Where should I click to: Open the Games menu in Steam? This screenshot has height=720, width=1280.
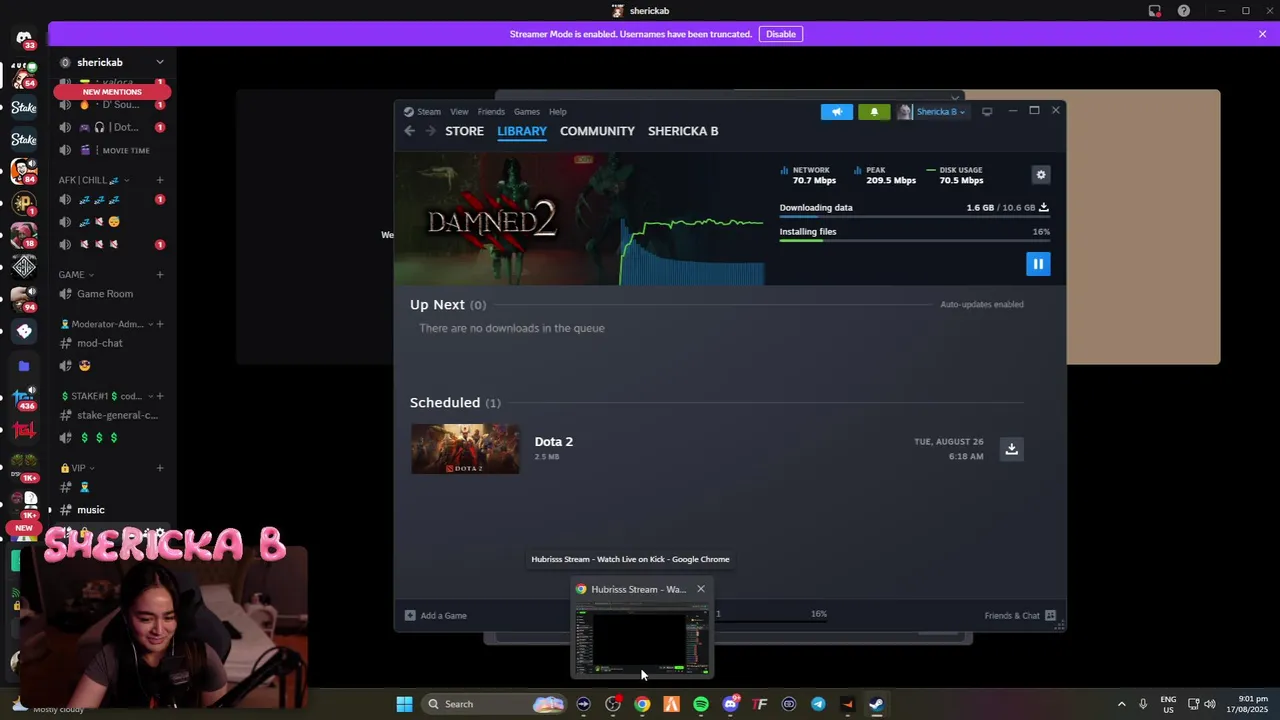click(527, 112)
